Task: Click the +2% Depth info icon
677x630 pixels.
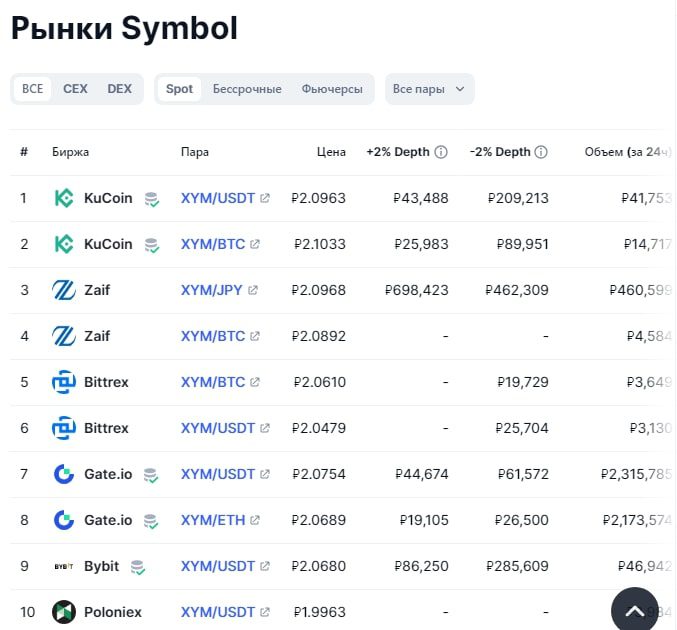Action: 440,152
